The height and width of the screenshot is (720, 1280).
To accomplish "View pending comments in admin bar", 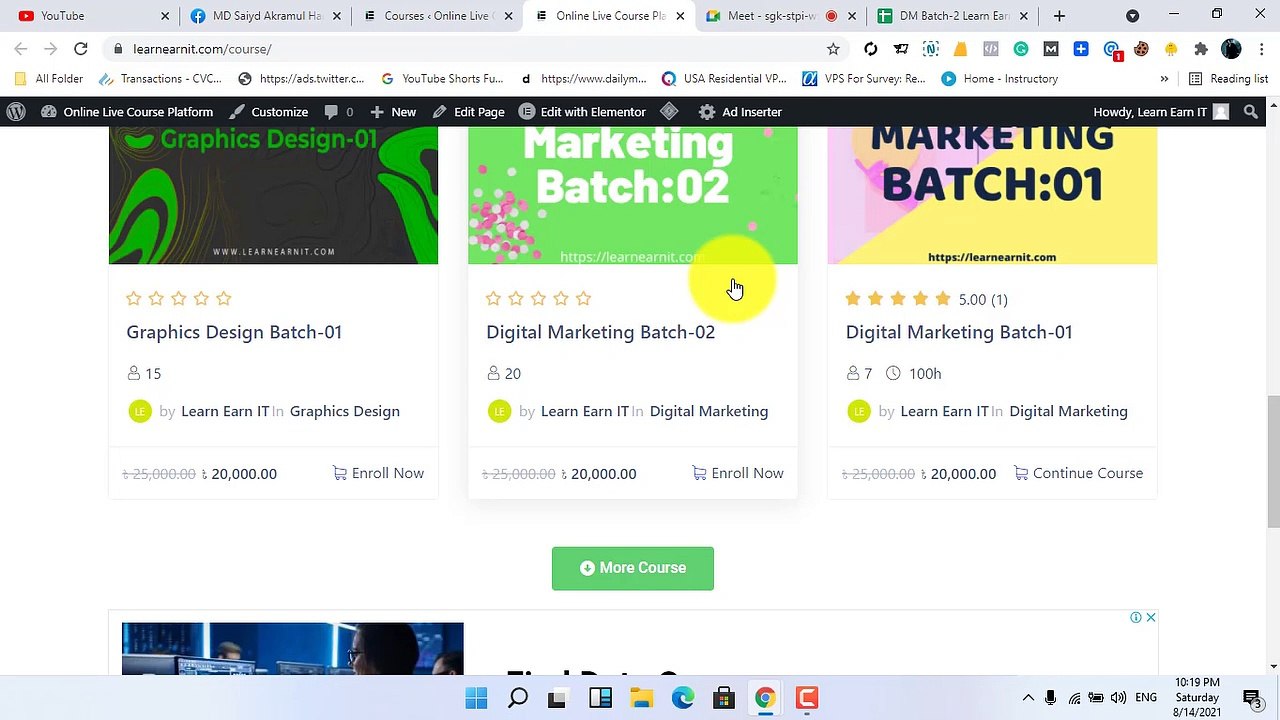I will point(338,112).
